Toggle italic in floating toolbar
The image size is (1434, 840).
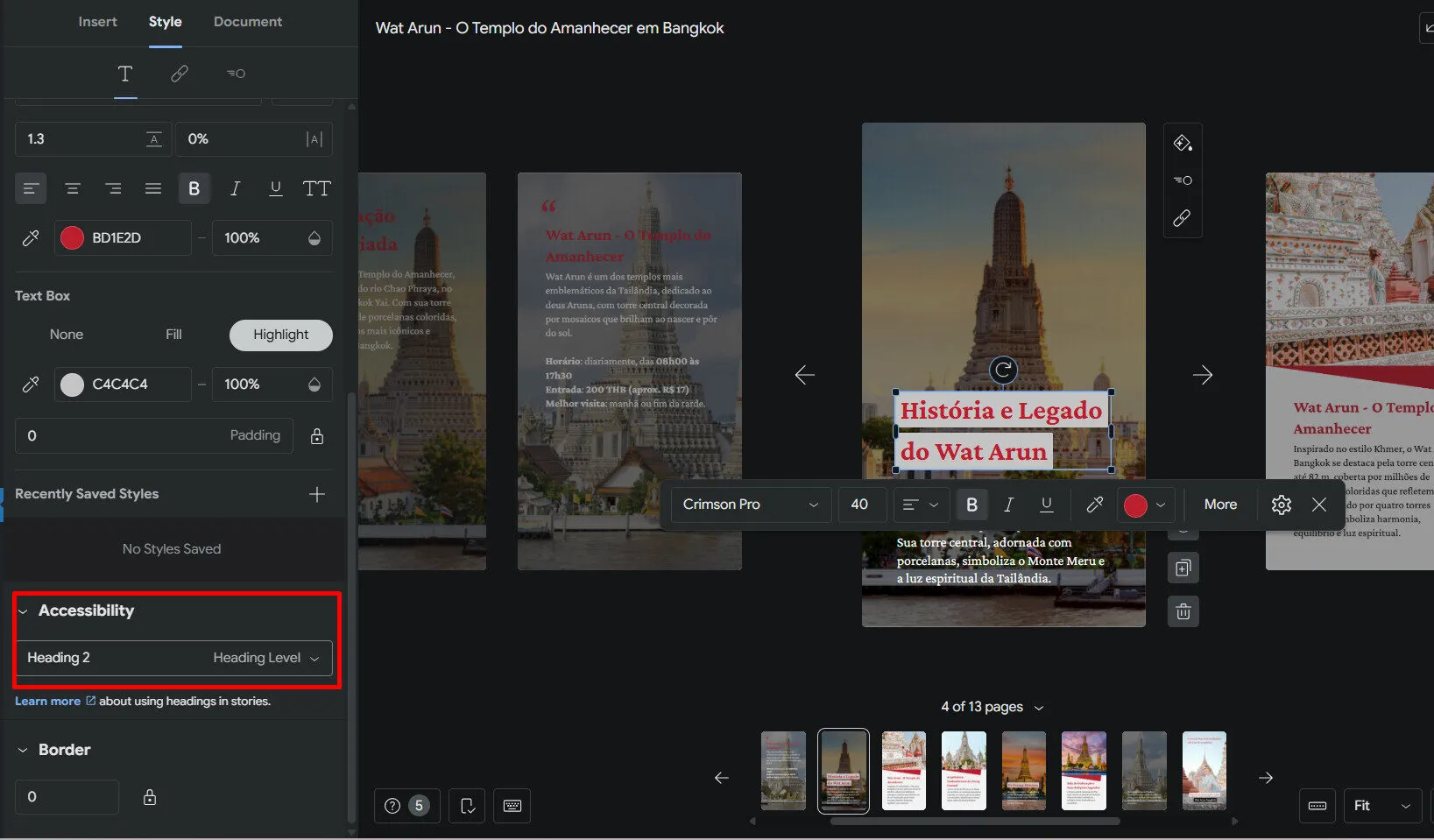(x=1008, y=505)
